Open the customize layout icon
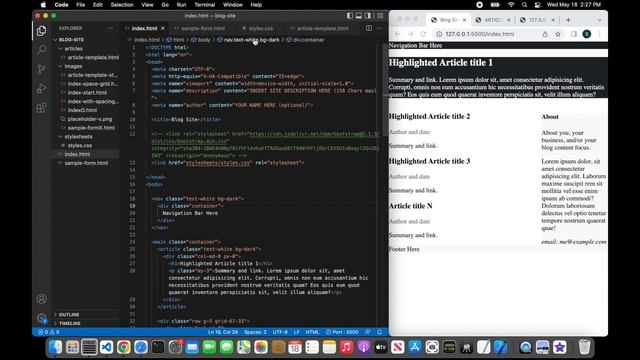This screenshot has height=360, width=640. coord(380,16)
